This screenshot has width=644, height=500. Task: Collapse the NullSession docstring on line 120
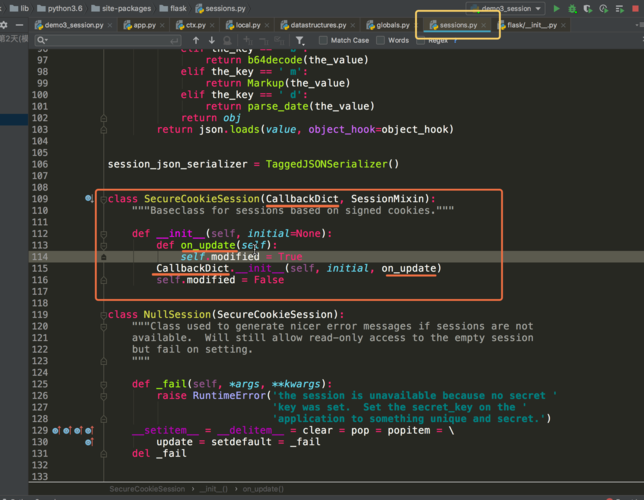(x=104, y=327)
